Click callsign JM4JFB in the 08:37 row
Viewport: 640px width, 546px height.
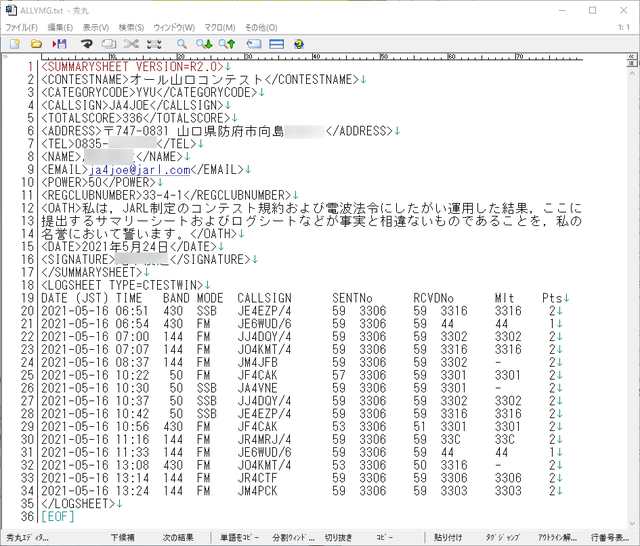258,362
